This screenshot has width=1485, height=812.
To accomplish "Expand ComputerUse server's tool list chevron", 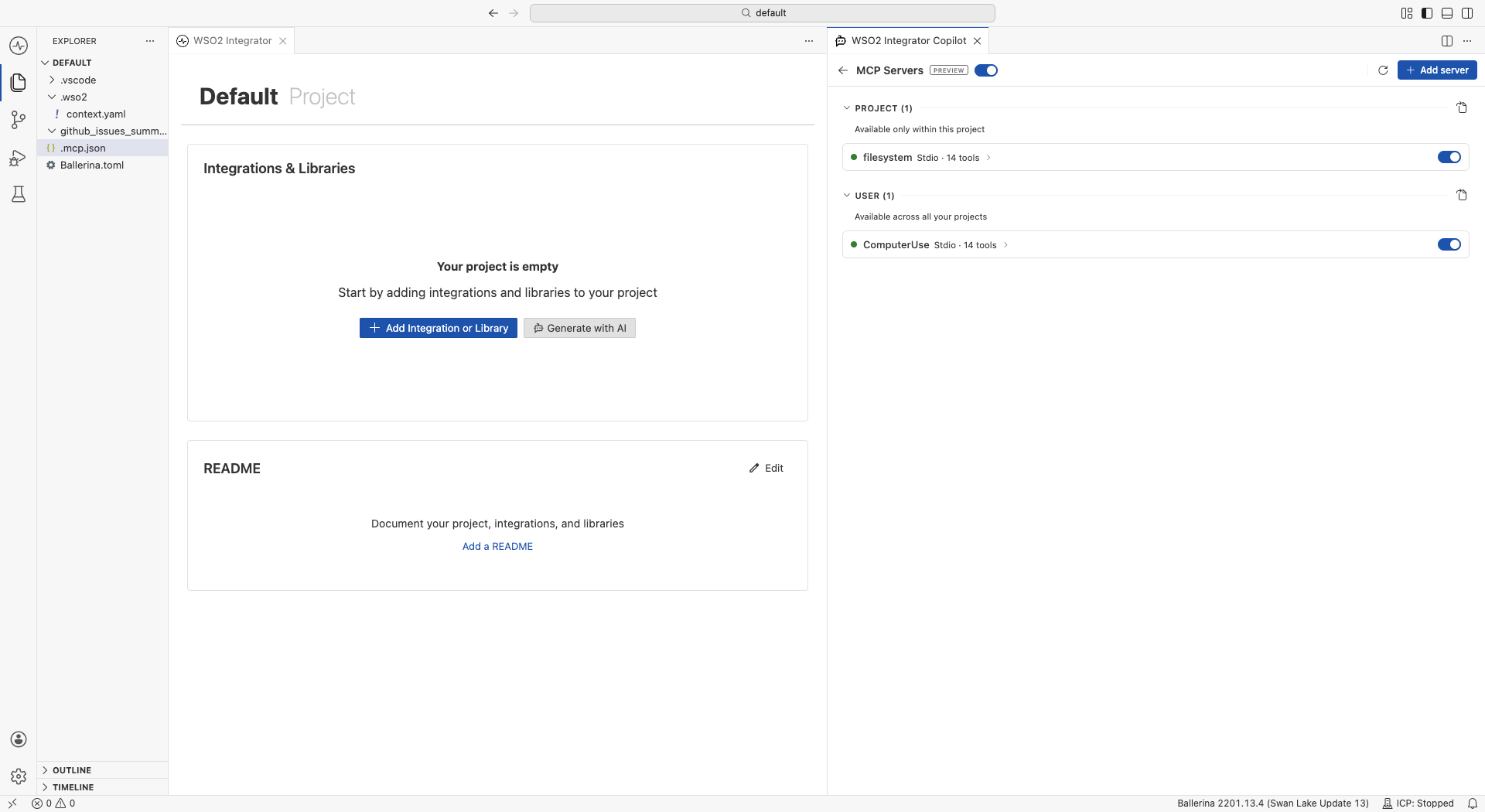I will (x=1005, y=245).
